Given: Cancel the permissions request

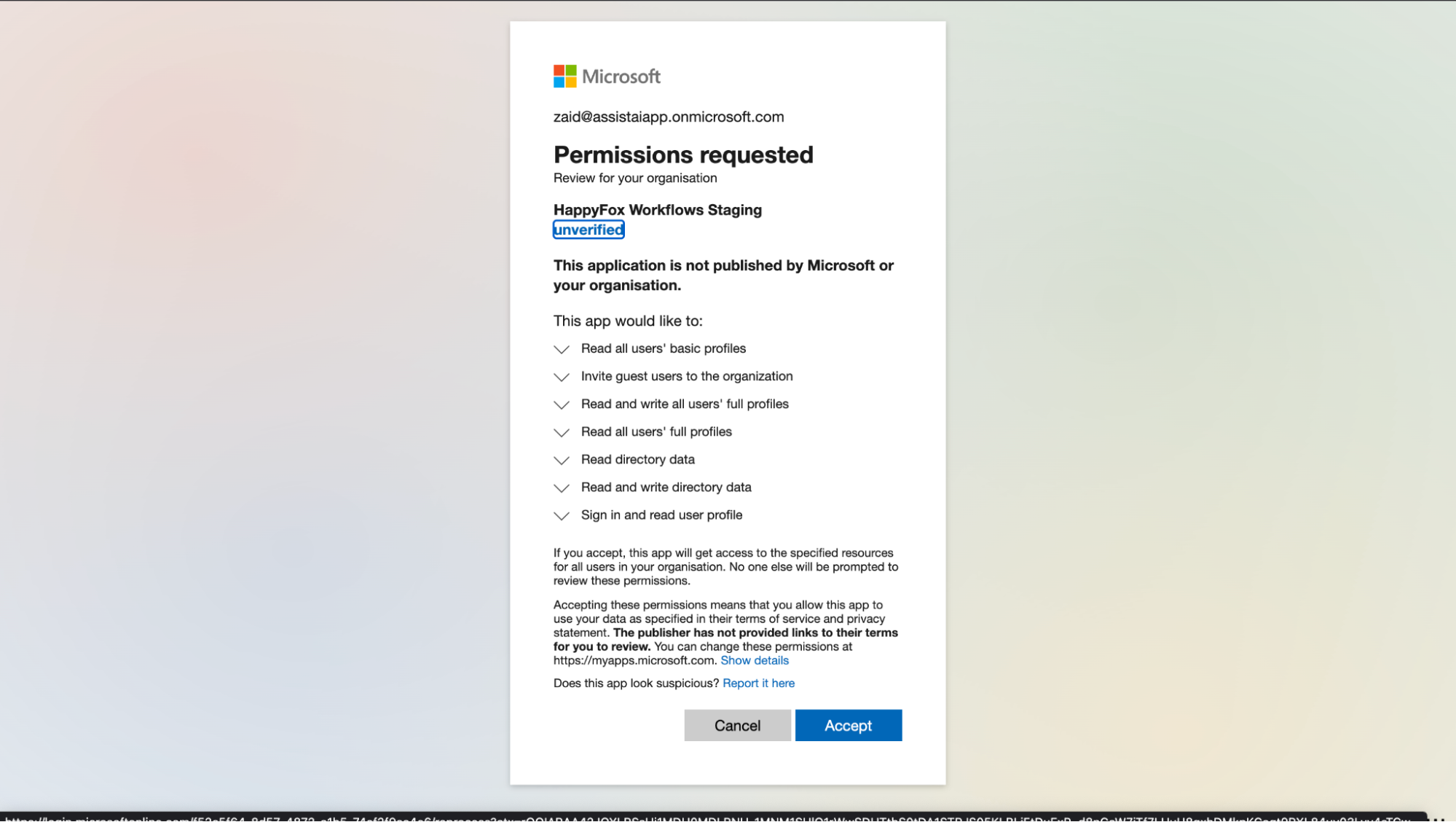Looking at the screenshot, I should coord(737,725).
